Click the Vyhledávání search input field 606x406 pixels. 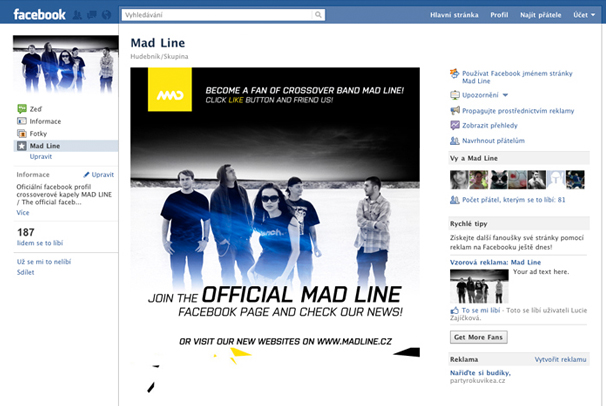click(217, 15)
